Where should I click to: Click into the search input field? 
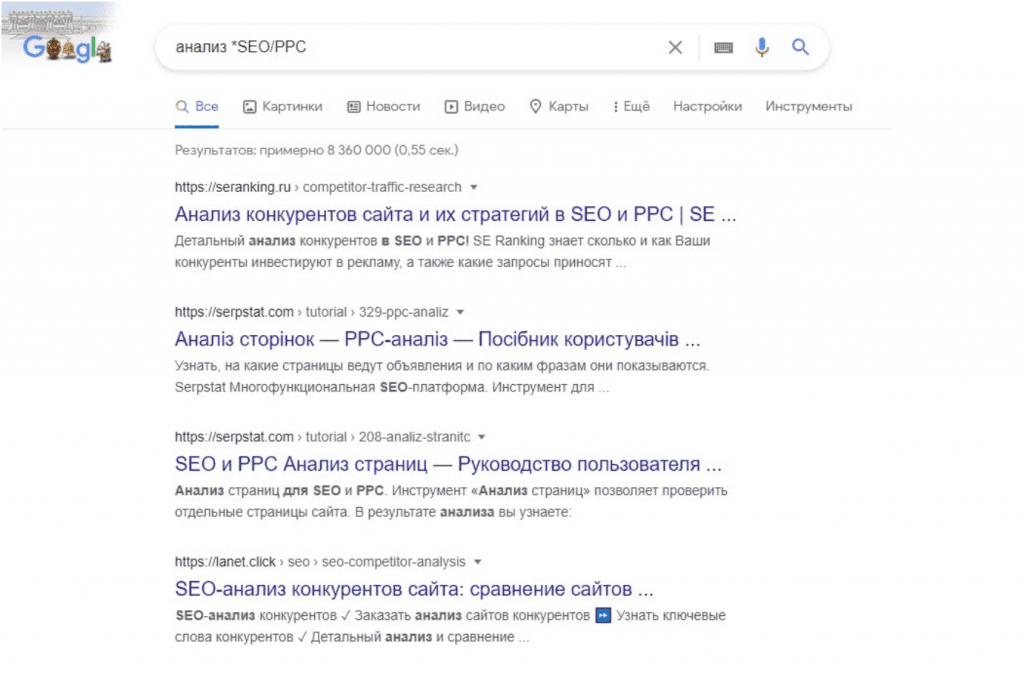[x=410, y=47]
